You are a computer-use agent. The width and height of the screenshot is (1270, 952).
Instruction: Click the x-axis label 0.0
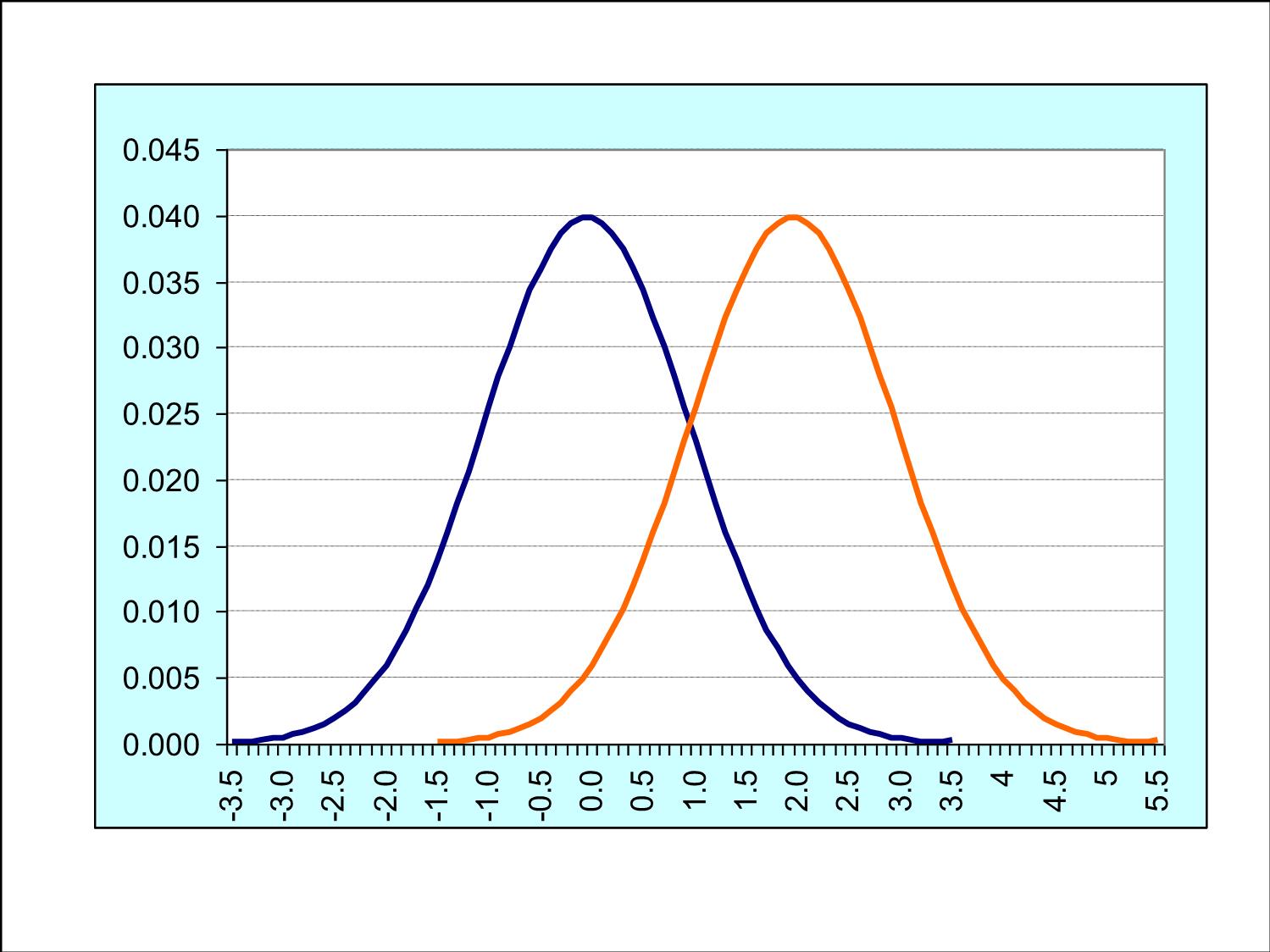point(592,791)
